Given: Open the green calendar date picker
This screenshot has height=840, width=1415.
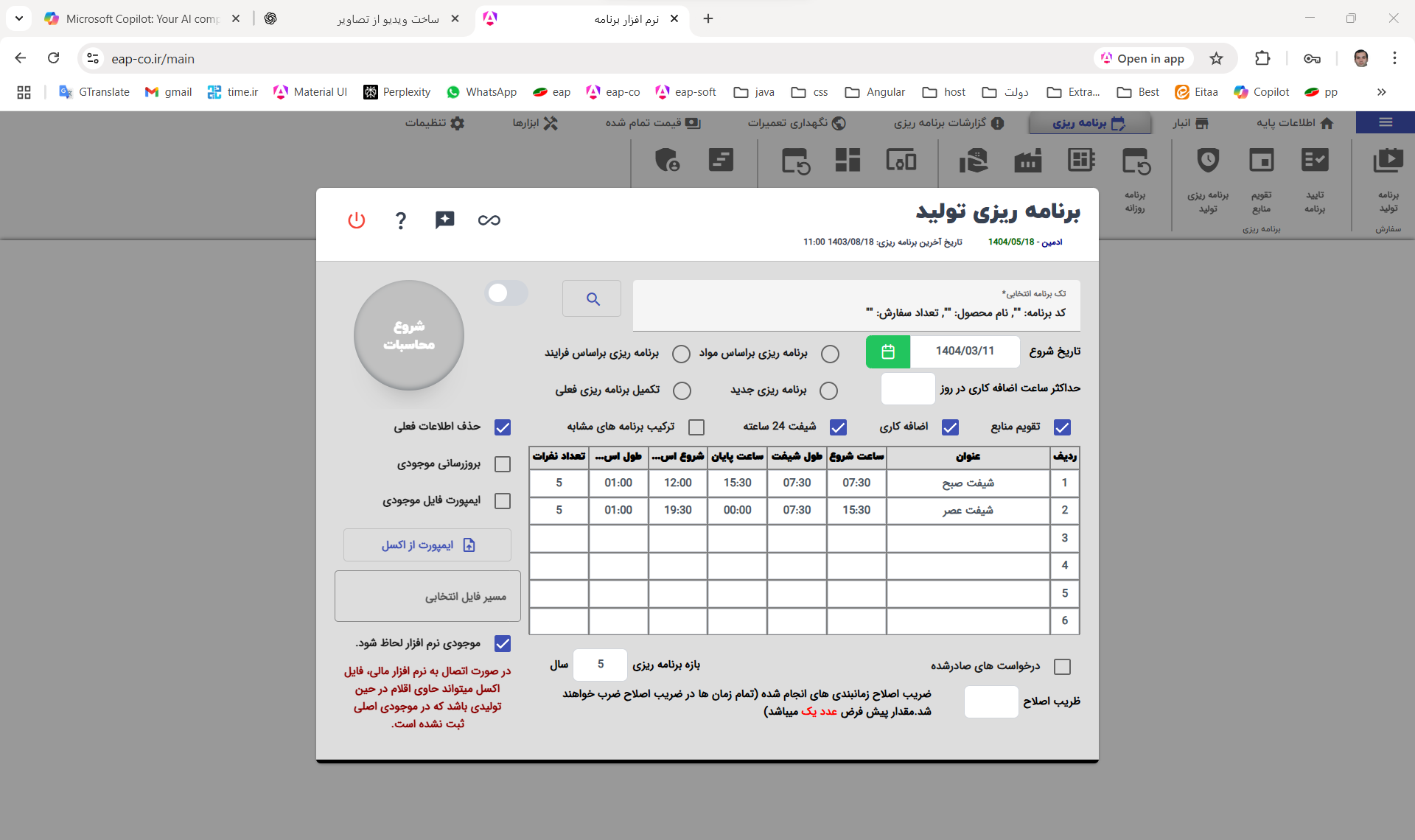Looking at the screenshot, I should [887, 351].
